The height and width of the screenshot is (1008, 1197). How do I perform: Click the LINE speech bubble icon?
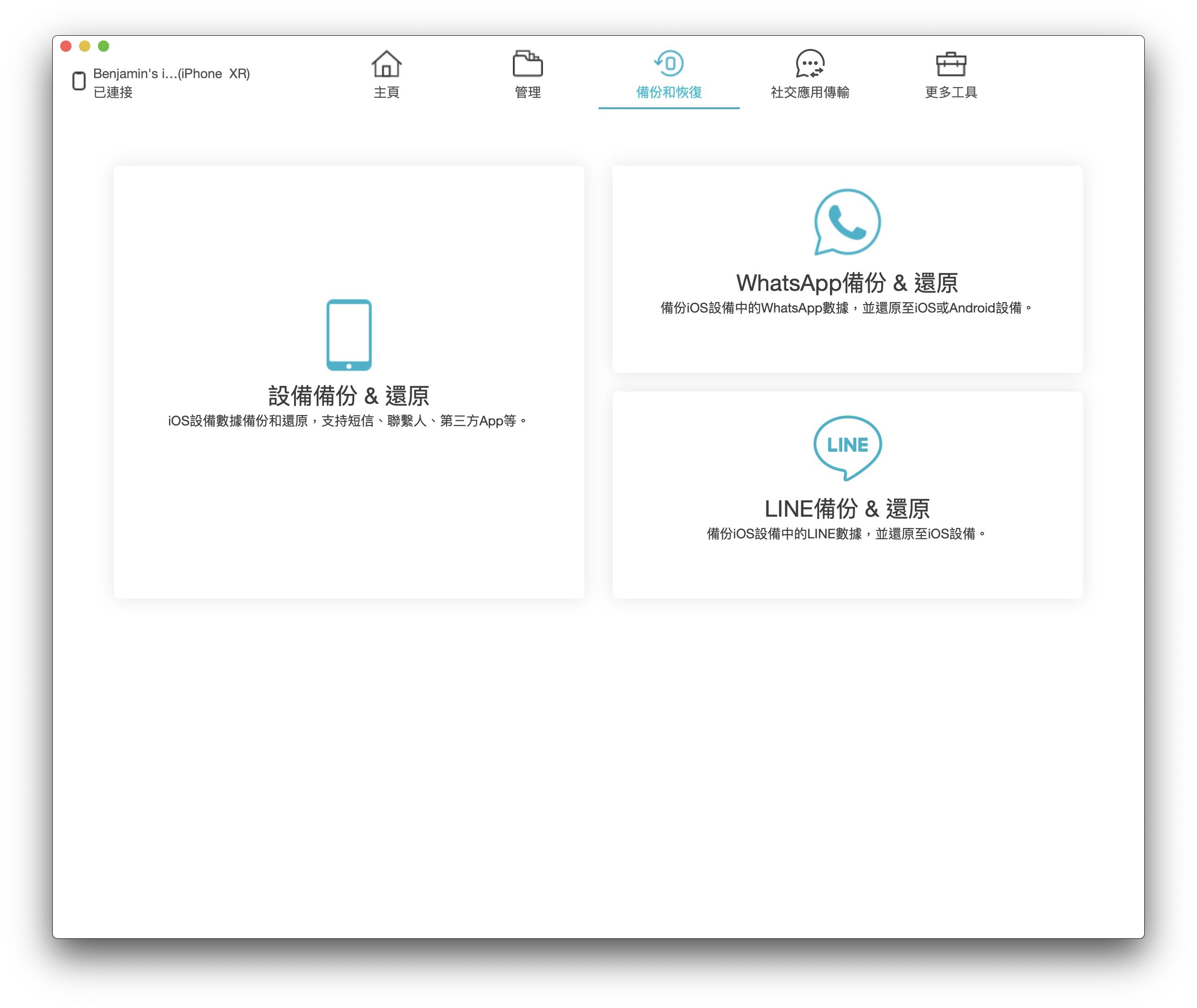coord(847,448)
